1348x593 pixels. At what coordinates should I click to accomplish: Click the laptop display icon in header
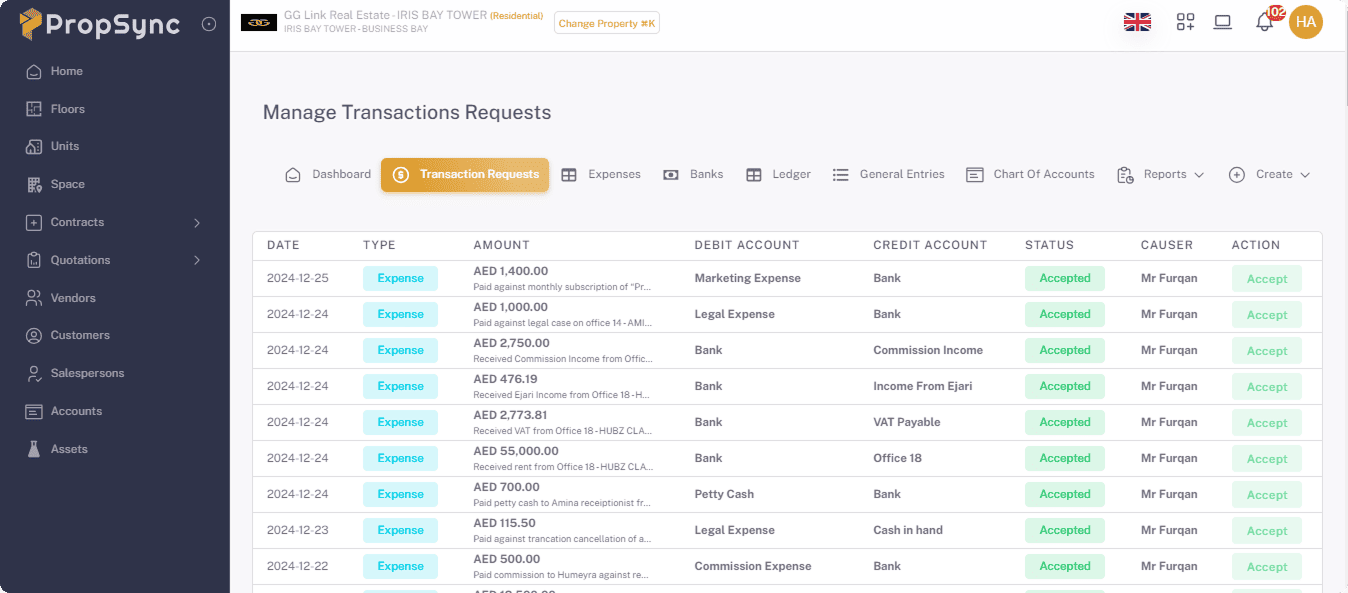(1222, 22)
